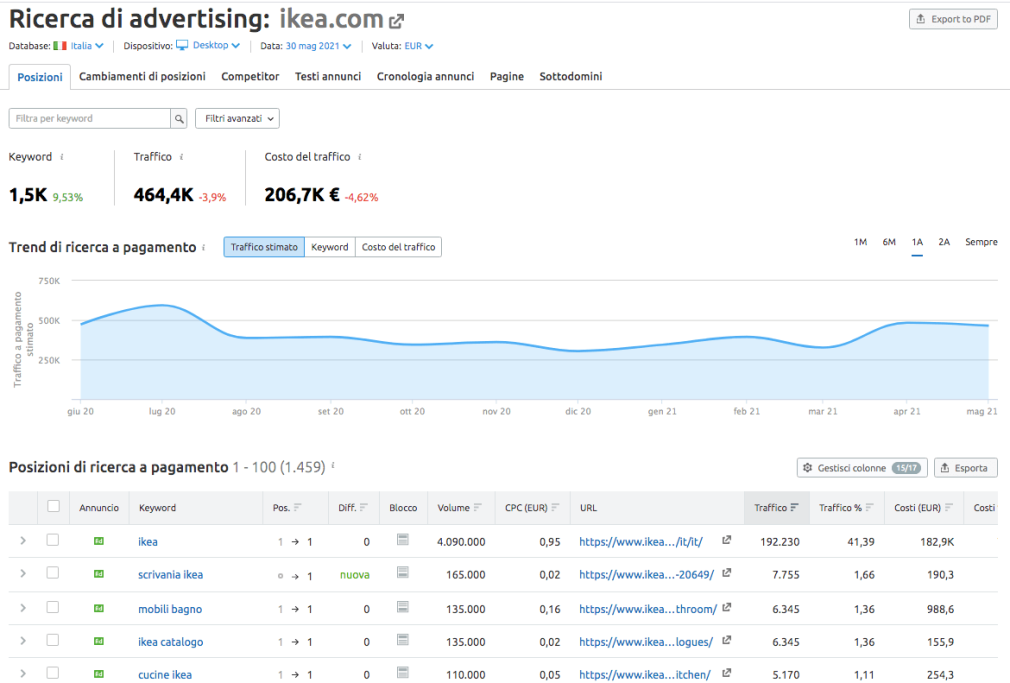Click info icon beside Trend di ricerca a pagamento

point(204,247)
